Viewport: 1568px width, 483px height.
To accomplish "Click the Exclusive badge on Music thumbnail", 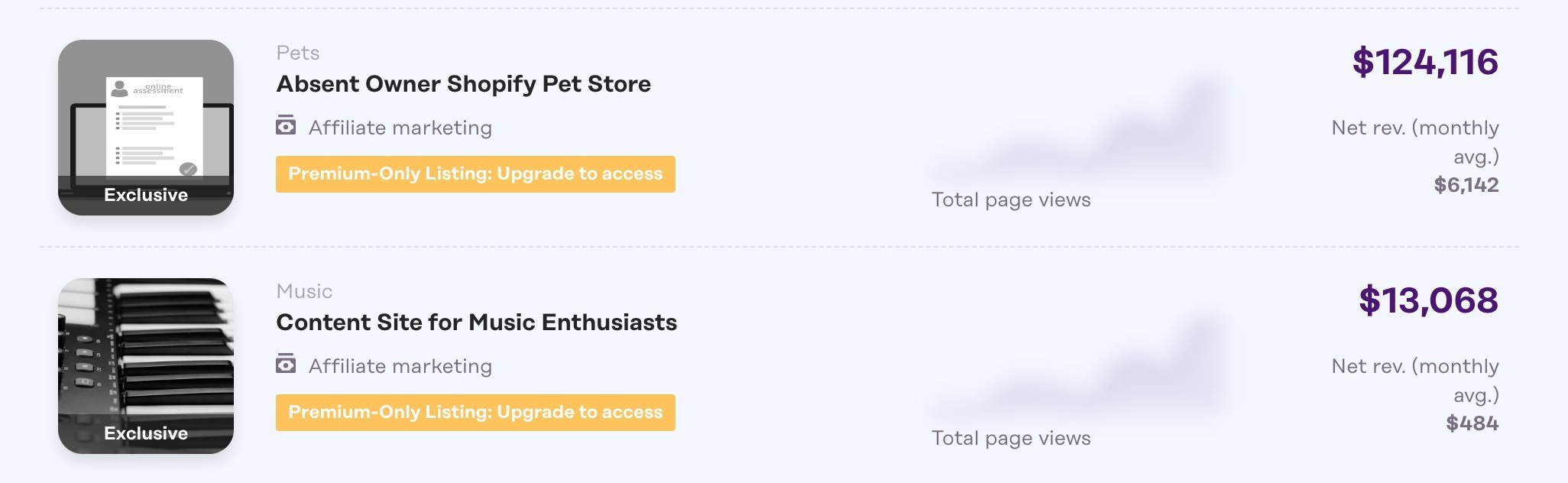I will click(146, 433).
